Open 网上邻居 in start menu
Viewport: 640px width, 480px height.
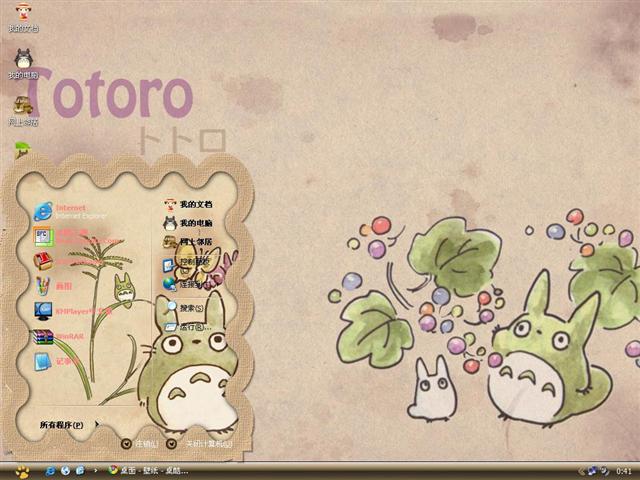coord(188,242)
